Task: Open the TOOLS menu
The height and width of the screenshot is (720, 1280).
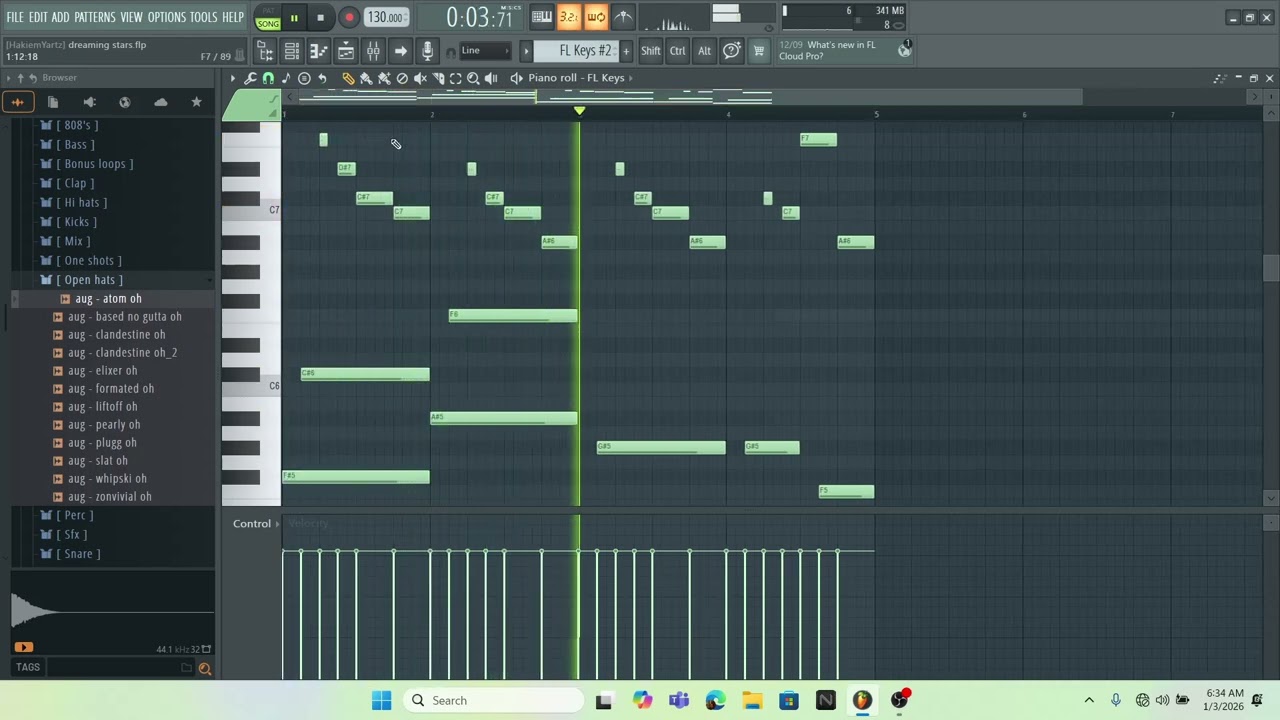Action: [203, 17]
